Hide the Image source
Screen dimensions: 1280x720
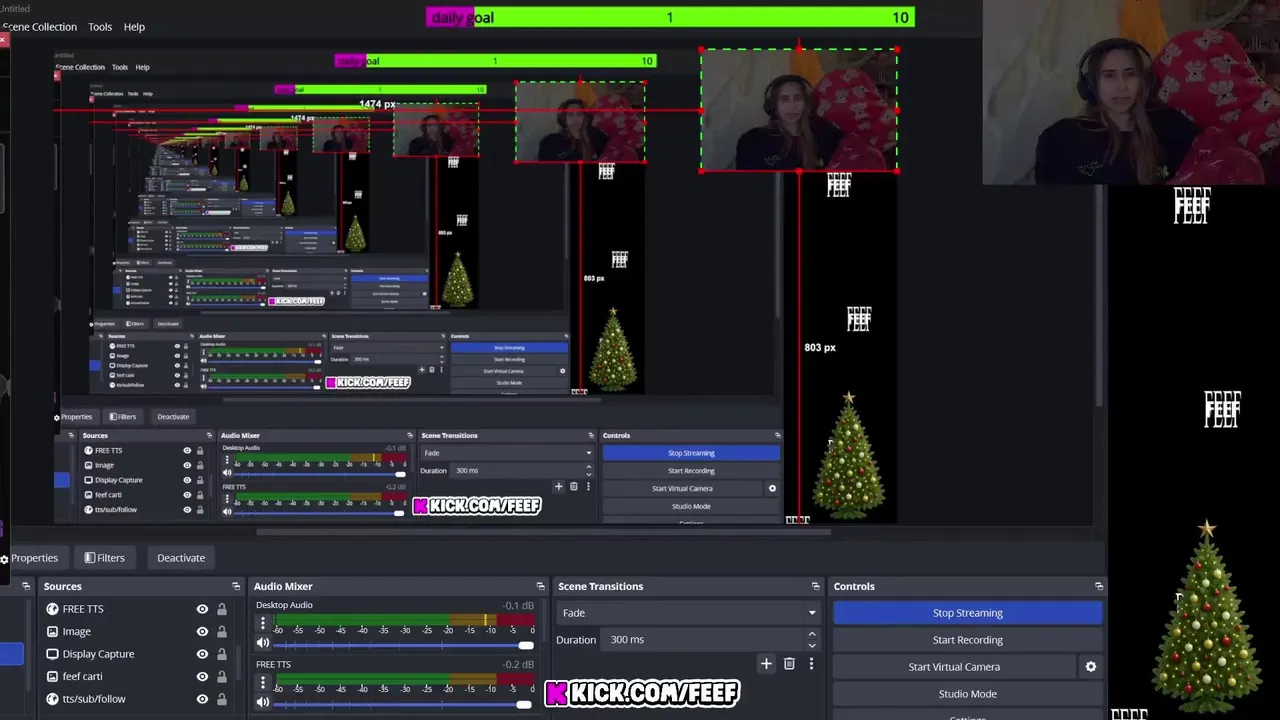click(x=202, y=632)
